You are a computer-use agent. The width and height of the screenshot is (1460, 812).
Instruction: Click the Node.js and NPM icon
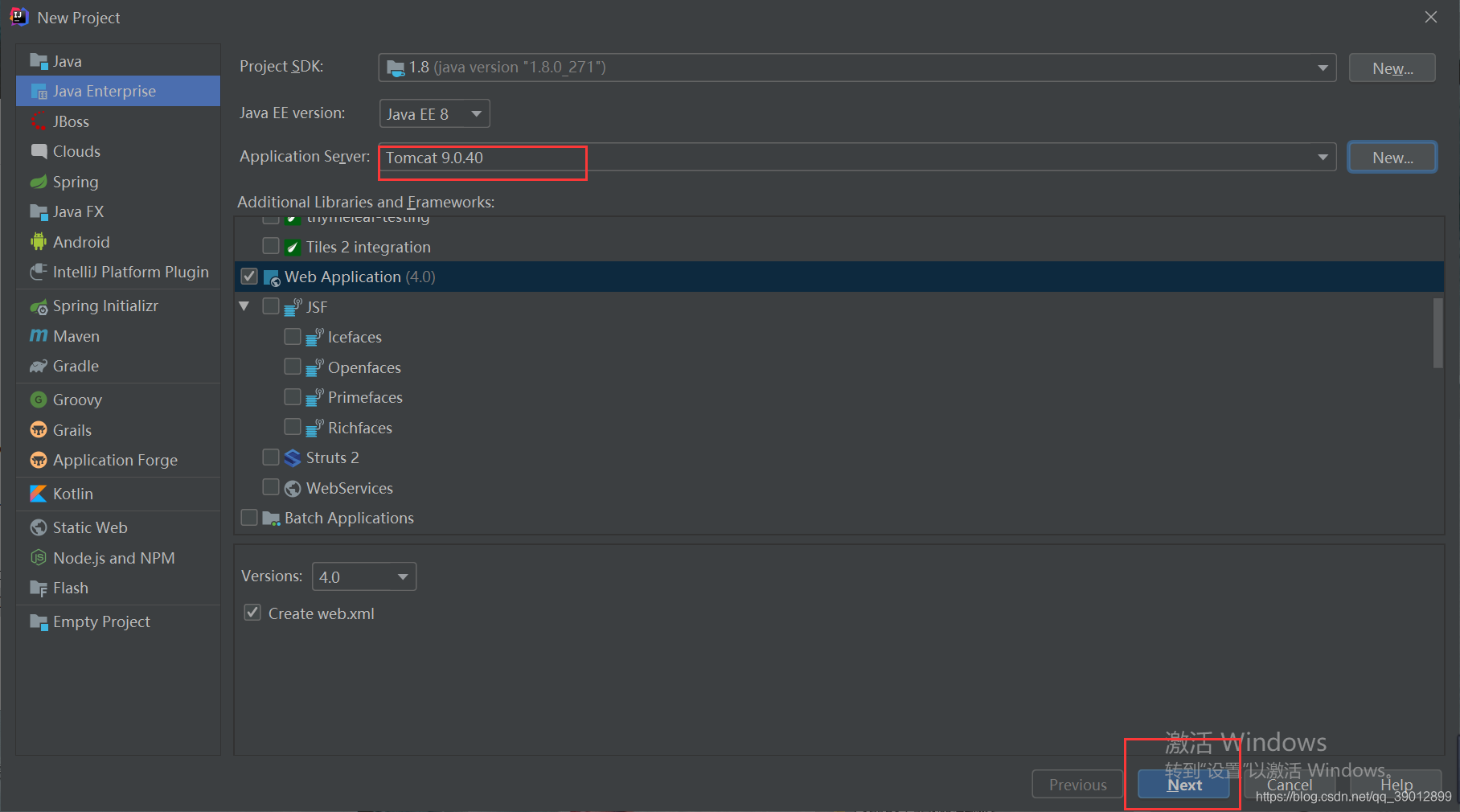(x=39, y=558)
